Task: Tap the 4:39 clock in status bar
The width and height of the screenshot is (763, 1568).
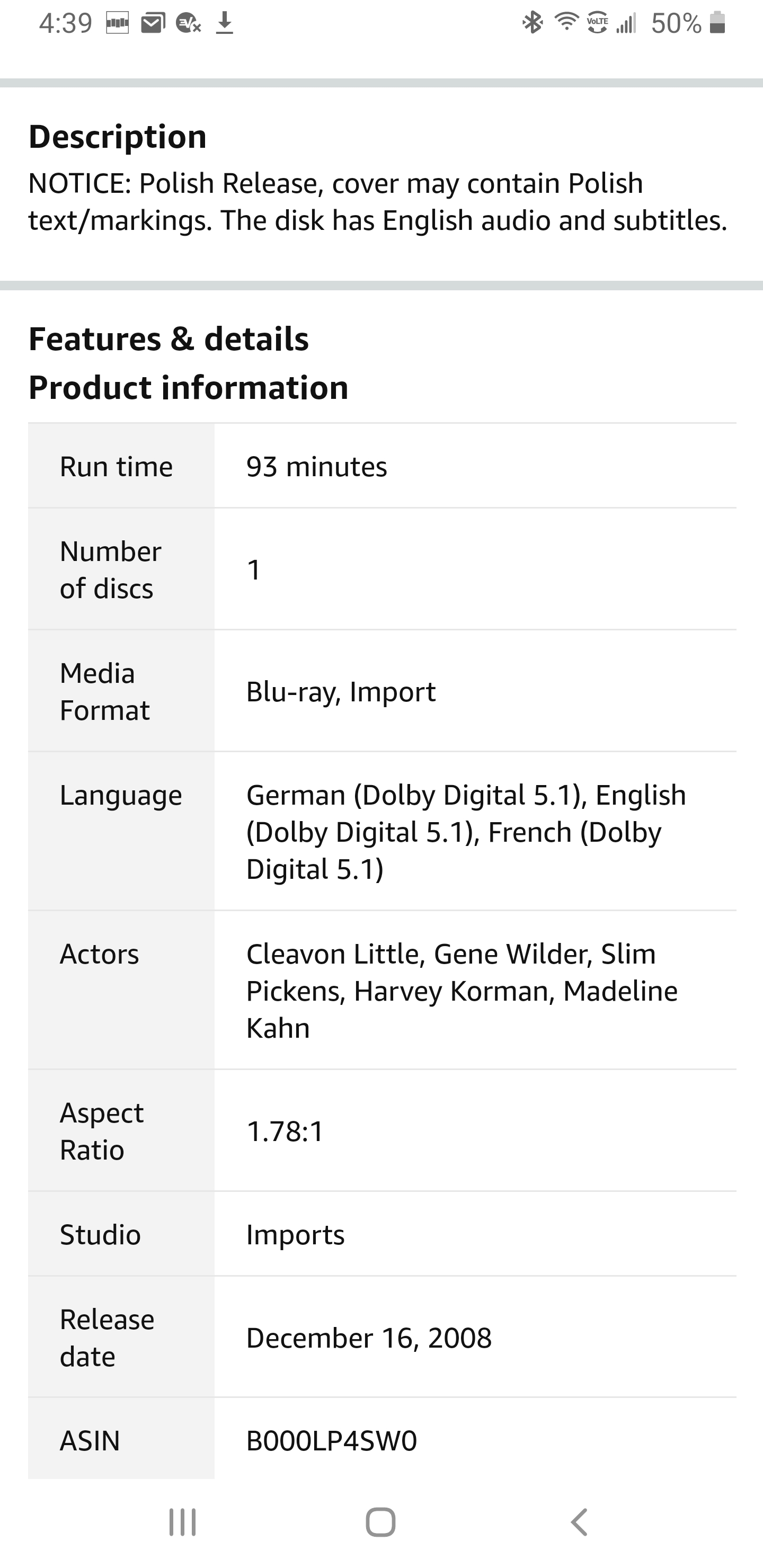Action: 65,23
